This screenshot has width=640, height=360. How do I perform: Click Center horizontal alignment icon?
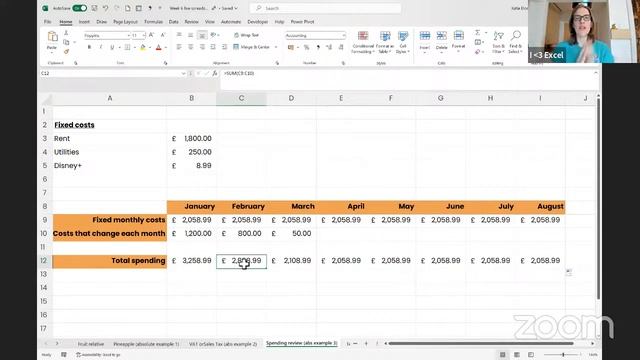click(191, 47)
